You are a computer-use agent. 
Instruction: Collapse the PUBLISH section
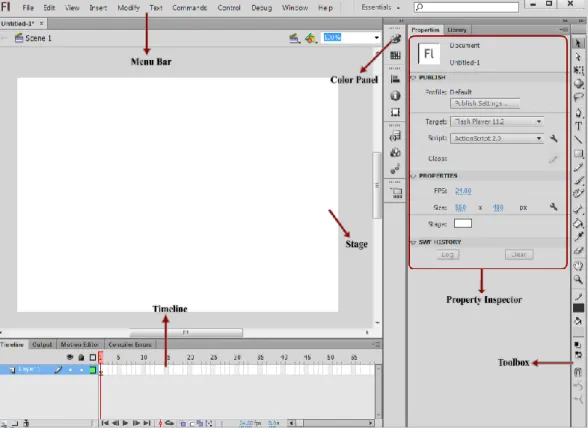[413, 77]
